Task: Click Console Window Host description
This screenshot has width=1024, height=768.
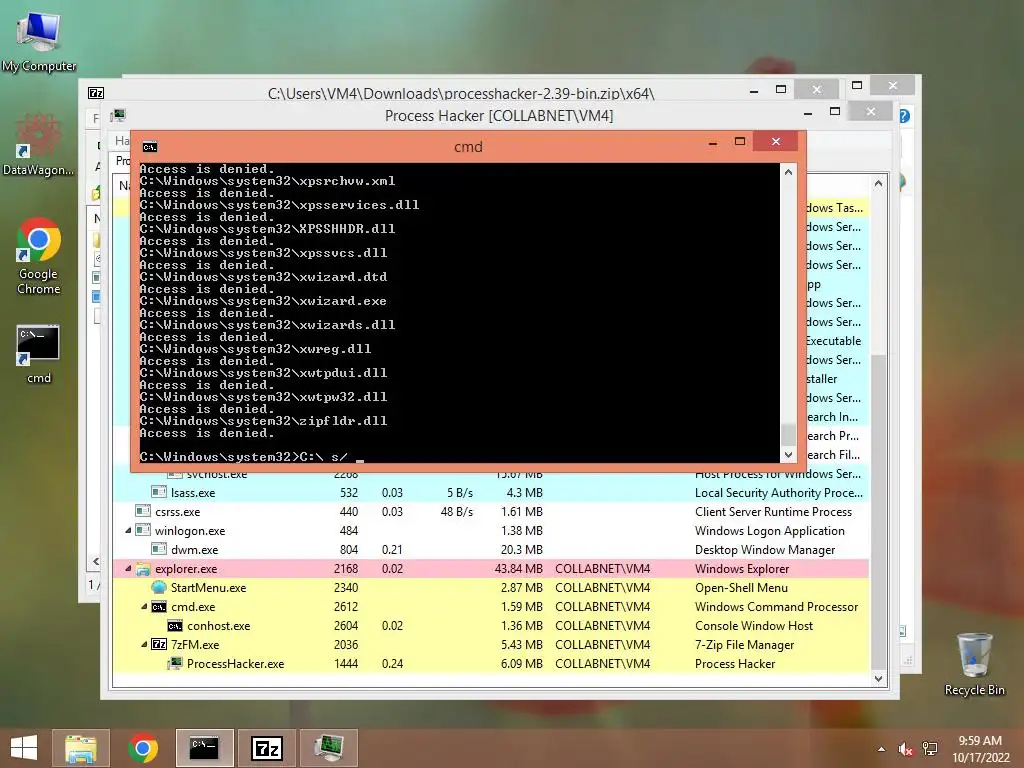Action: [754, 626]
